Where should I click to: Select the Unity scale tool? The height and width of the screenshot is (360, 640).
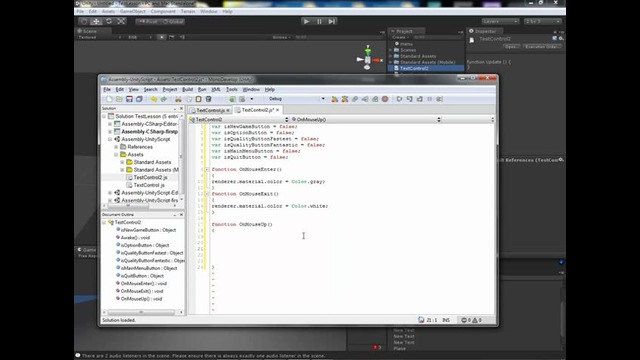pyautogui.click(x=121, y=21)
